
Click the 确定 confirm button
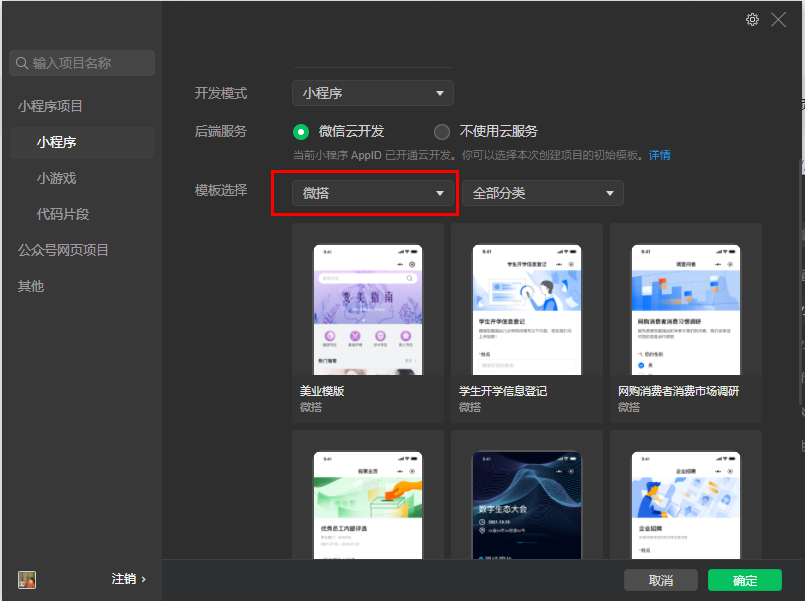point(745,580)
